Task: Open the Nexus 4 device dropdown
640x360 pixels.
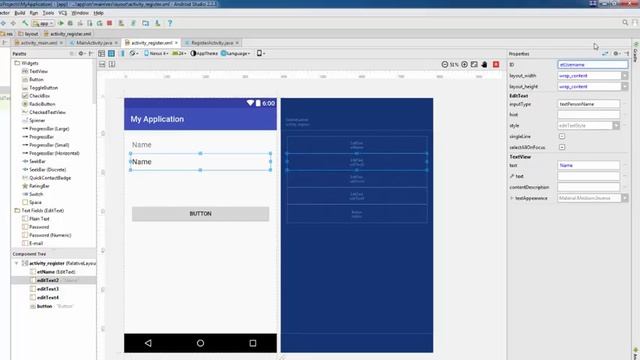Action: [156, 53]
